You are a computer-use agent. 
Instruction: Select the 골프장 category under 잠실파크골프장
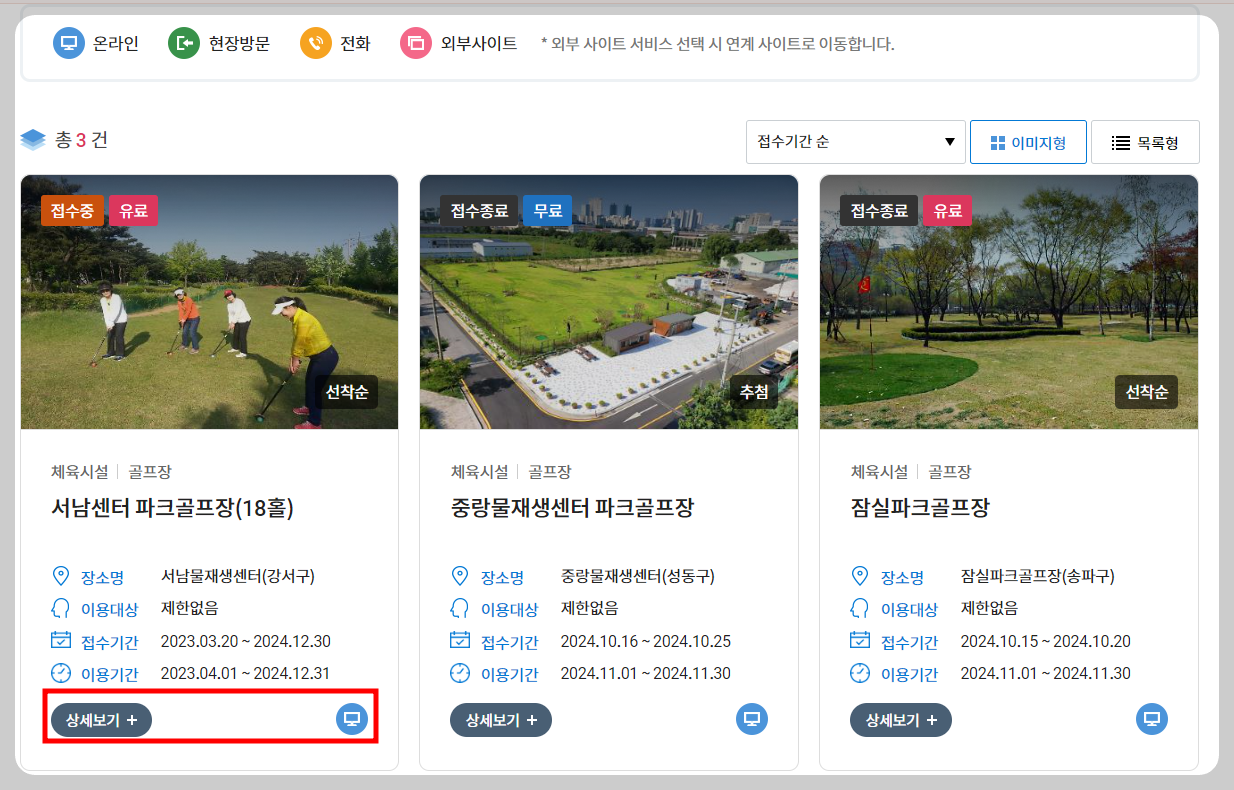pyautogui.click(x=949, y=471)
